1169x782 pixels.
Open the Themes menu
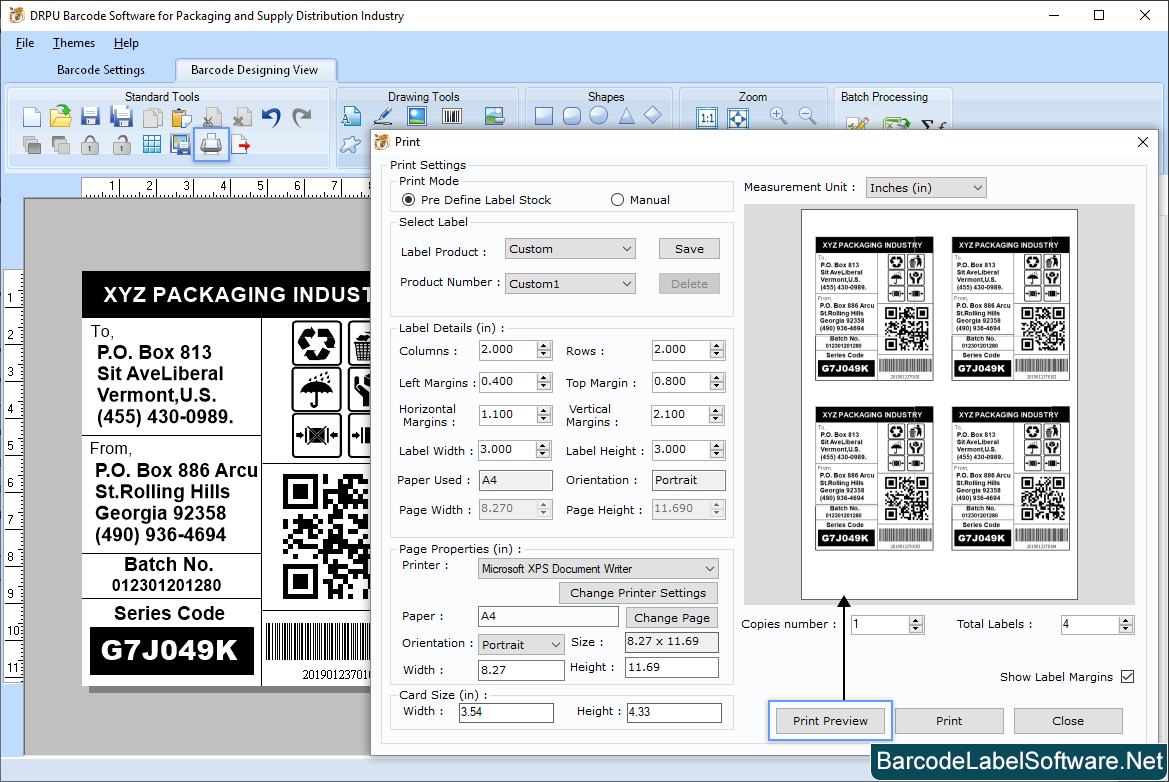click(x=73, y=43)
